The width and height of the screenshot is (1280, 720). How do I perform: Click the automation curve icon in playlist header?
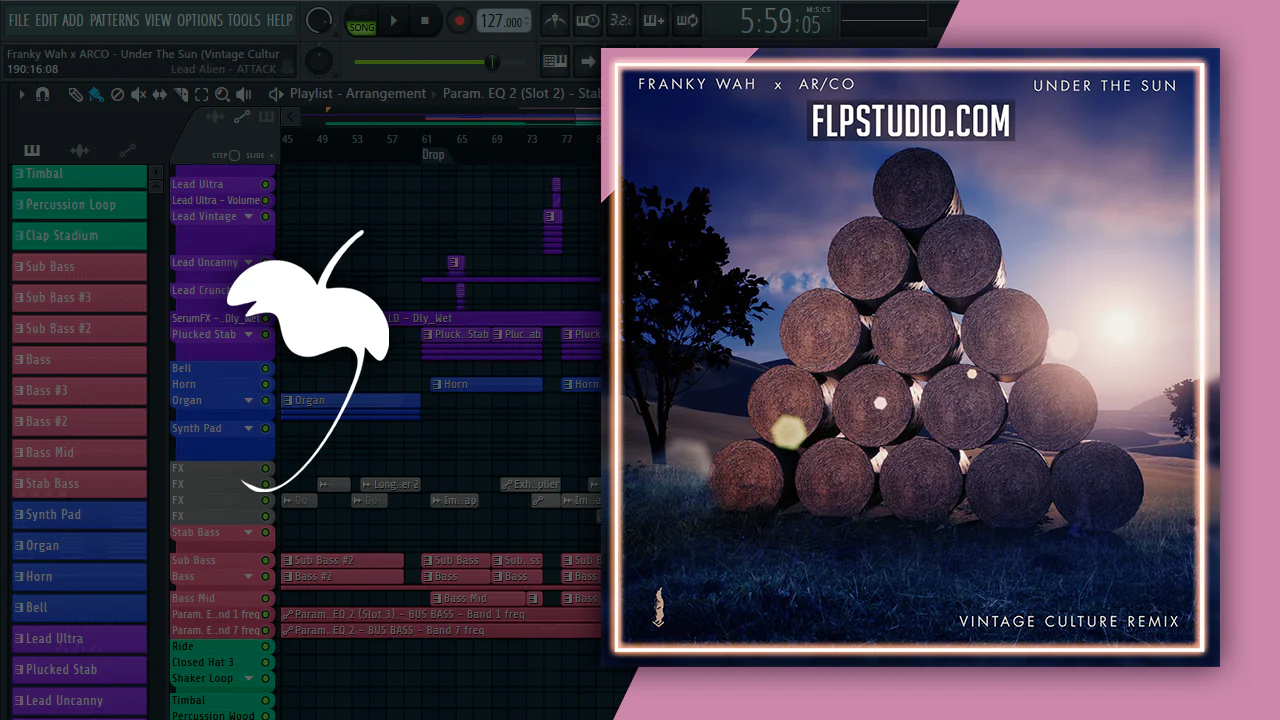point(242,117)
